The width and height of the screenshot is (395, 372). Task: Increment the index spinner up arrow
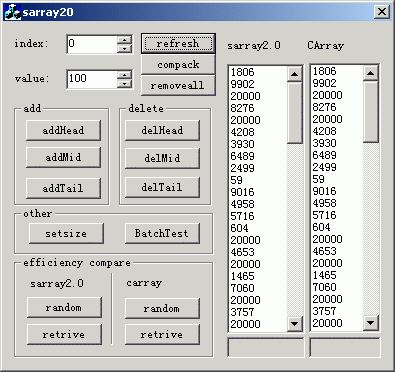pyautogui.click(x=124, y=40)
